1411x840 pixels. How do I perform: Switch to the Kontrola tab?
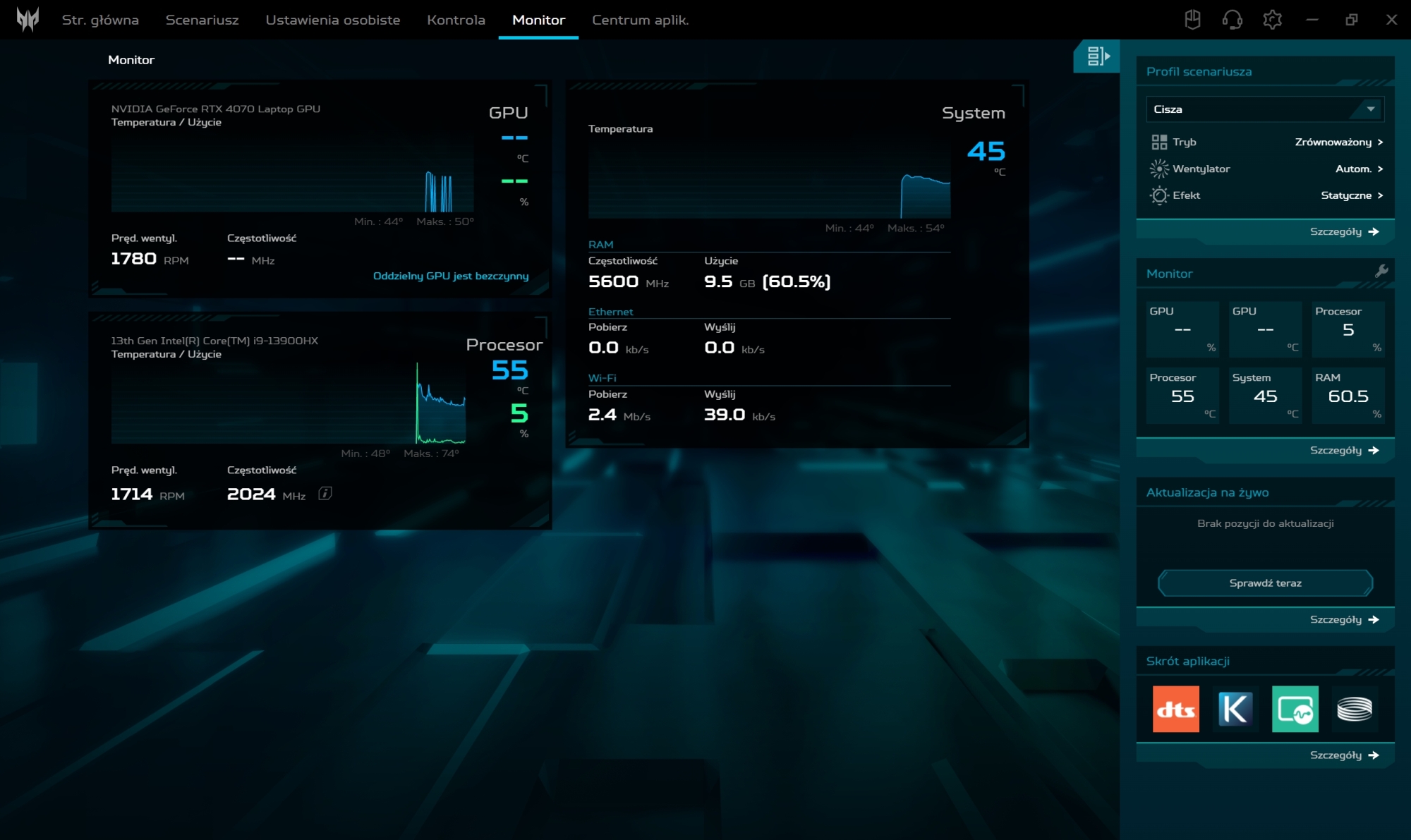click(x=456, y=20)
